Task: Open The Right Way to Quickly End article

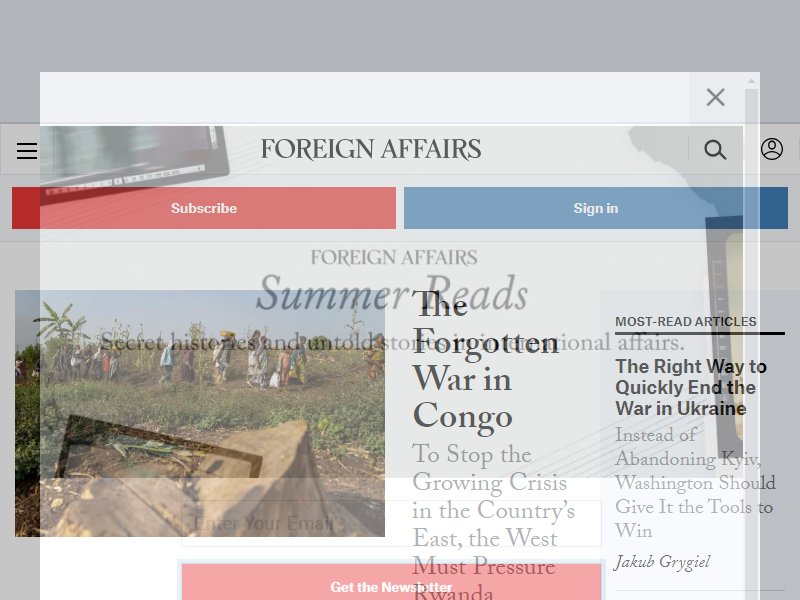Action: [x=691, y=387]
